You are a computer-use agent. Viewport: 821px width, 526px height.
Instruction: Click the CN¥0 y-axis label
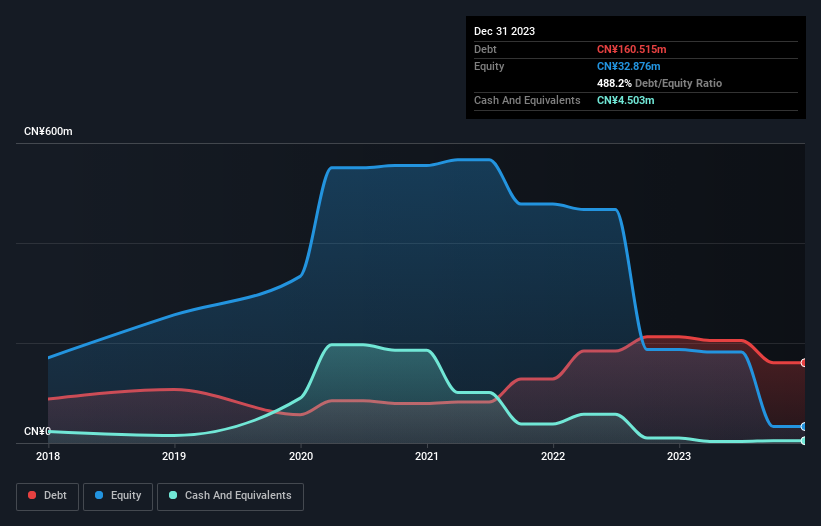click(x=37, y=431)
